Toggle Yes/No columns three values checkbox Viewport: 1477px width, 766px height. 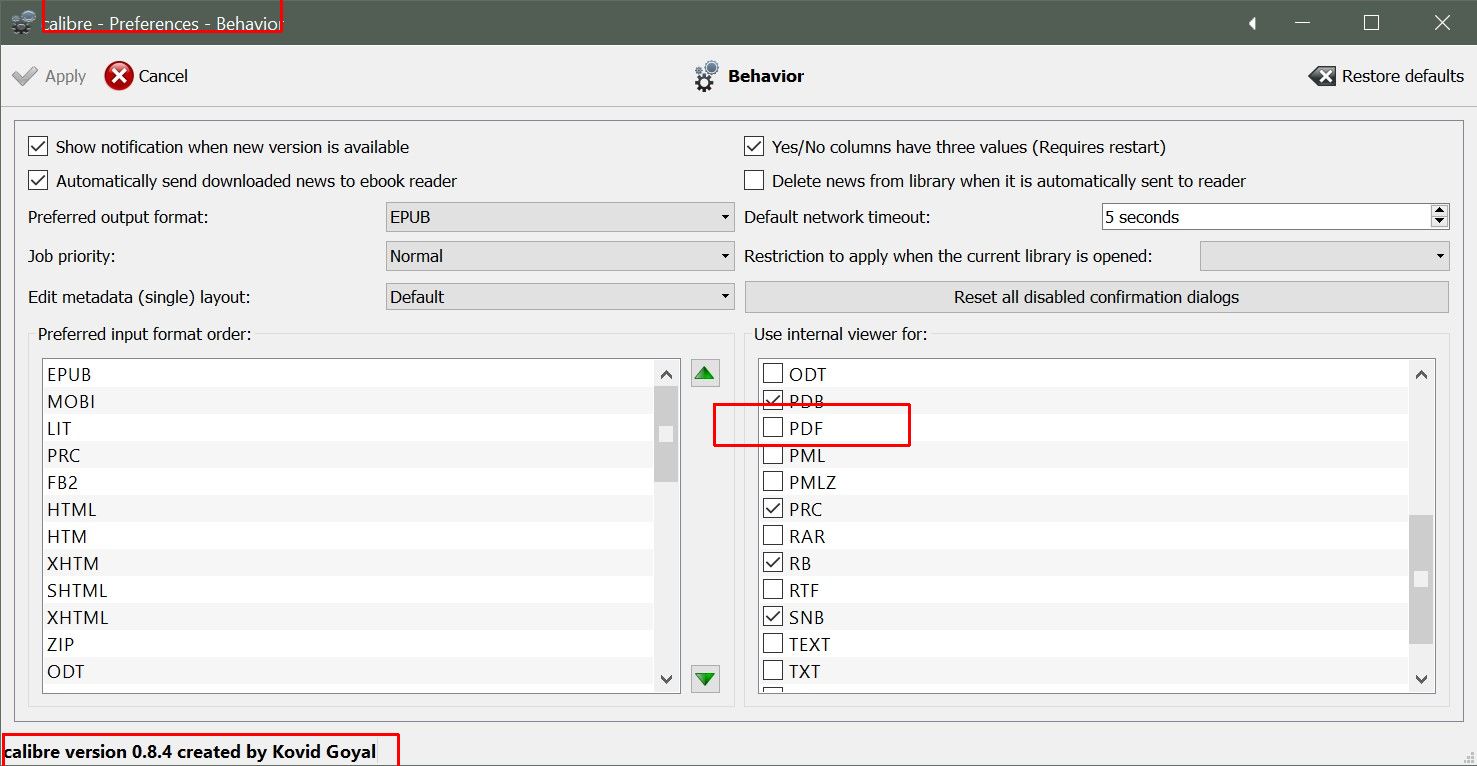pos(754,147)
